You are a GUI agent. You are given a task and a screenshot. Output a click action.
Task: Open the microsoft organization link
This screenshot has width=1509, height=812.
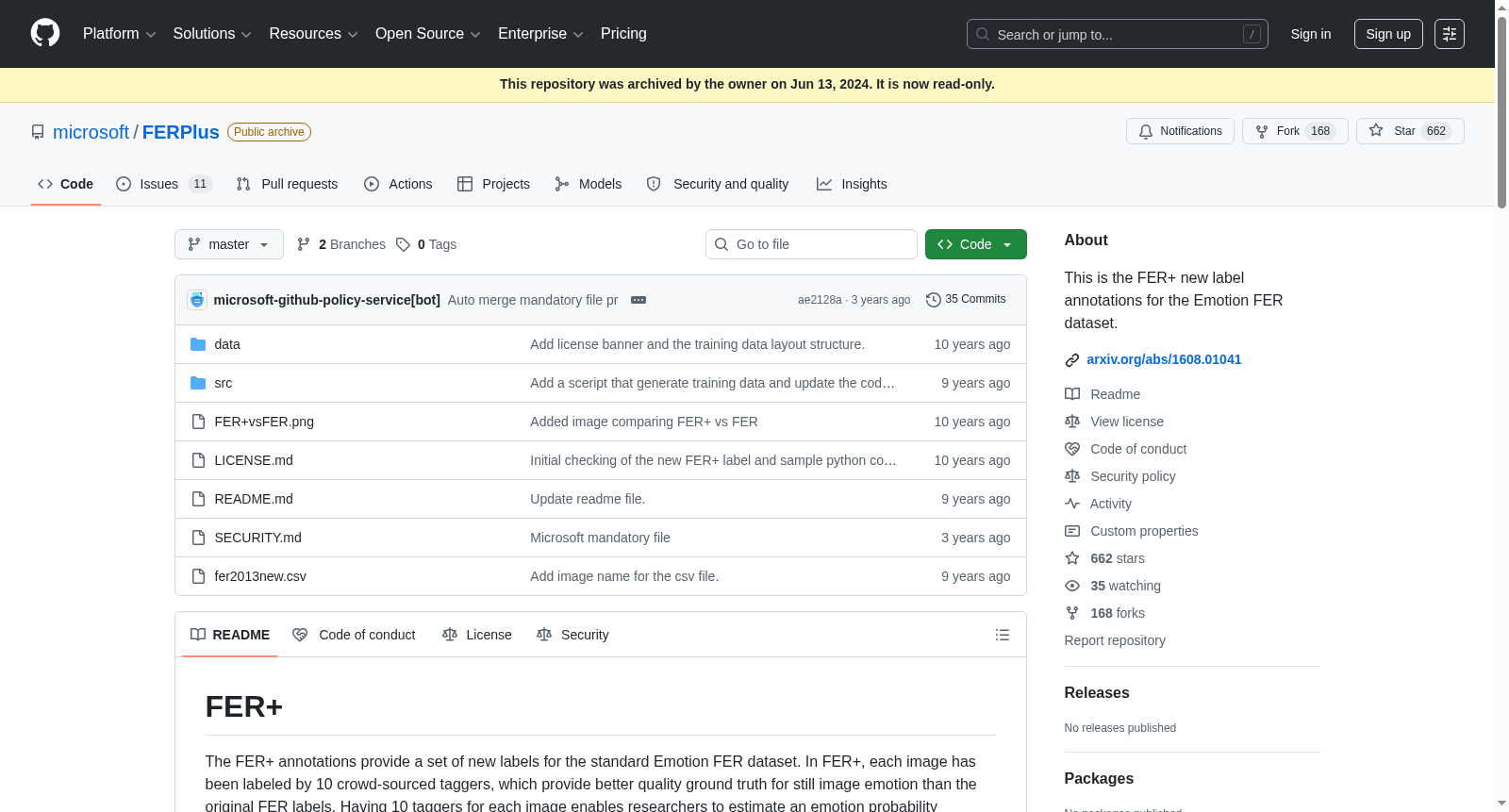(x=91, y=132)
